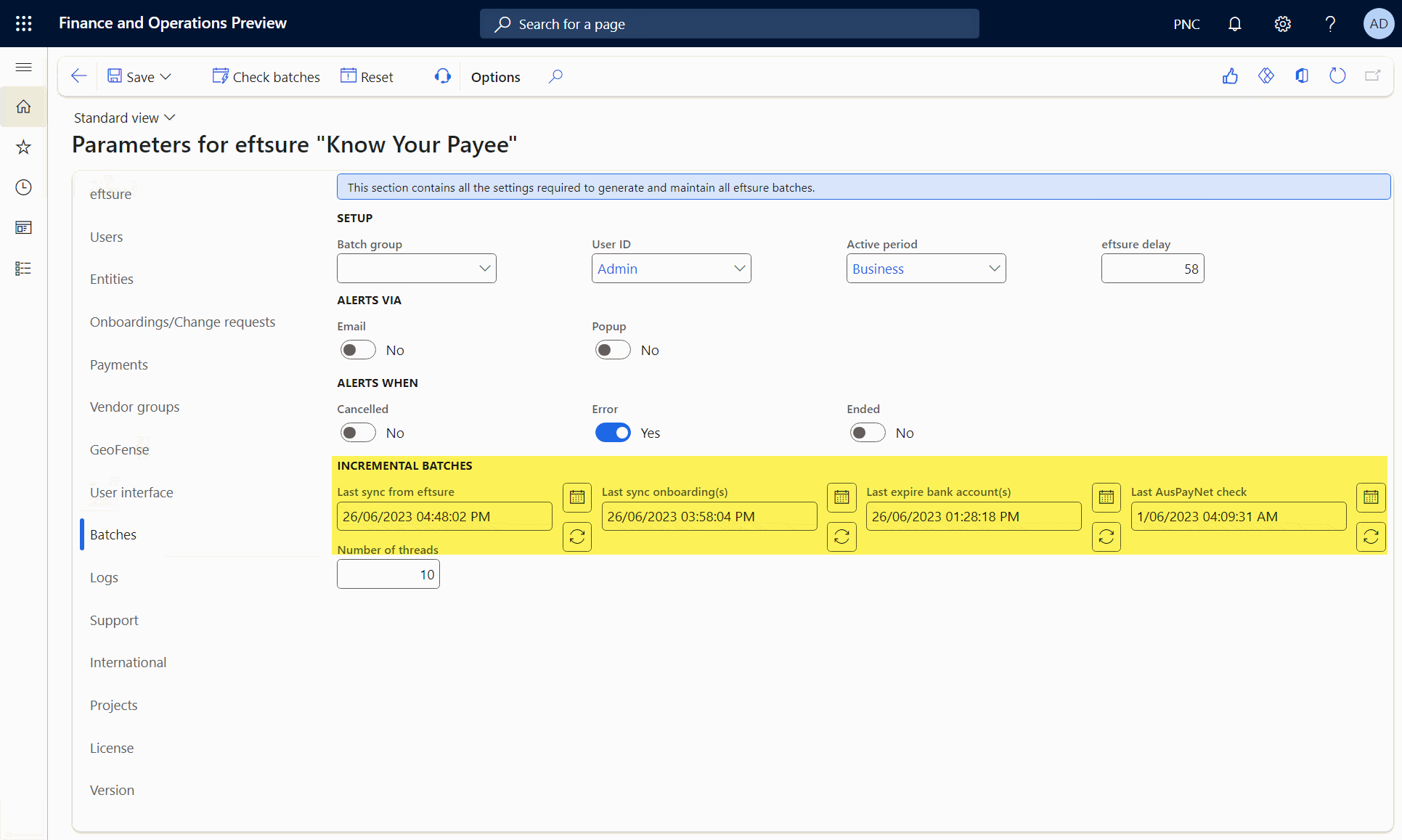Open the Projects tab
The height and width of the screenshot is (840, 1402).
[113, 705]
